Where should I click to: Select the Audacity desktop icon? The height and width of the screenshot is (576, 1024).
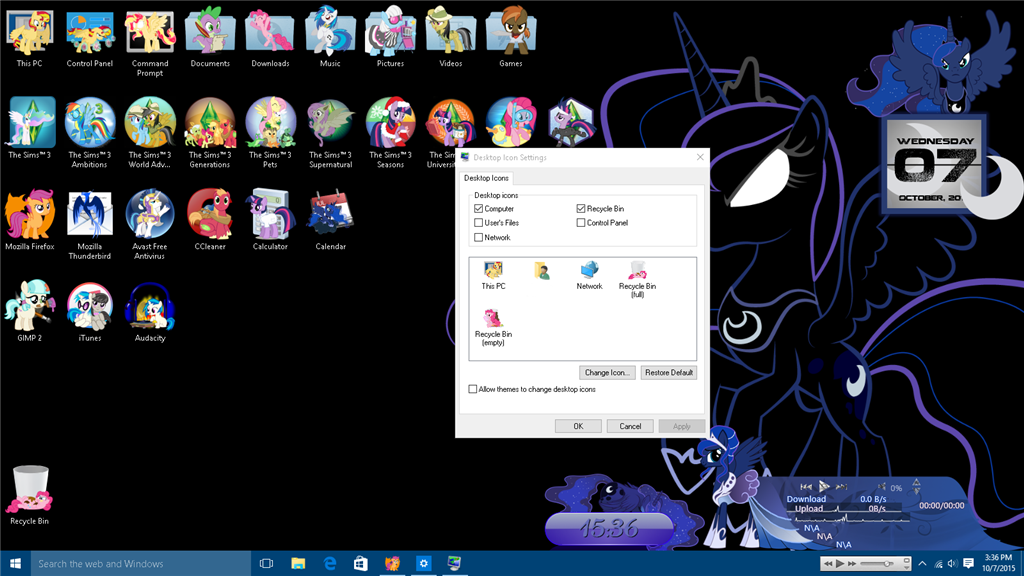(150, 312)
